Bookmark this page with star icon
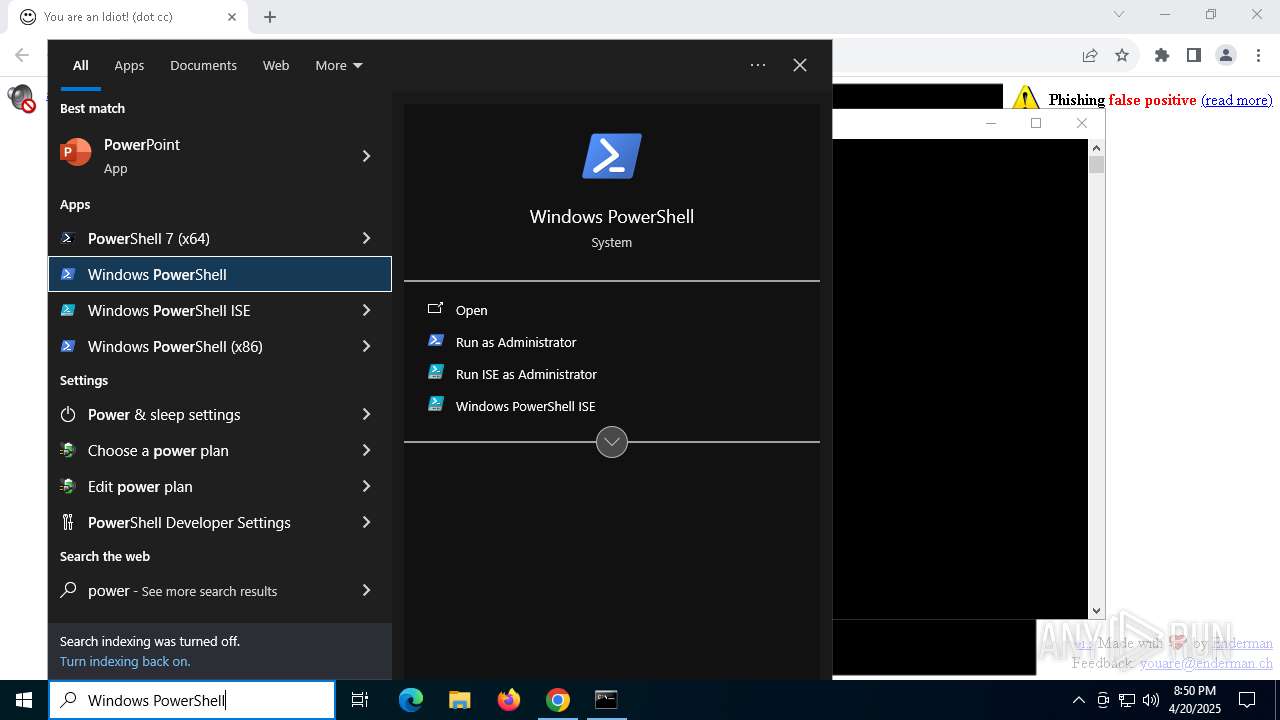The width and height of the screenshot is (1280, 720). 1122,55
